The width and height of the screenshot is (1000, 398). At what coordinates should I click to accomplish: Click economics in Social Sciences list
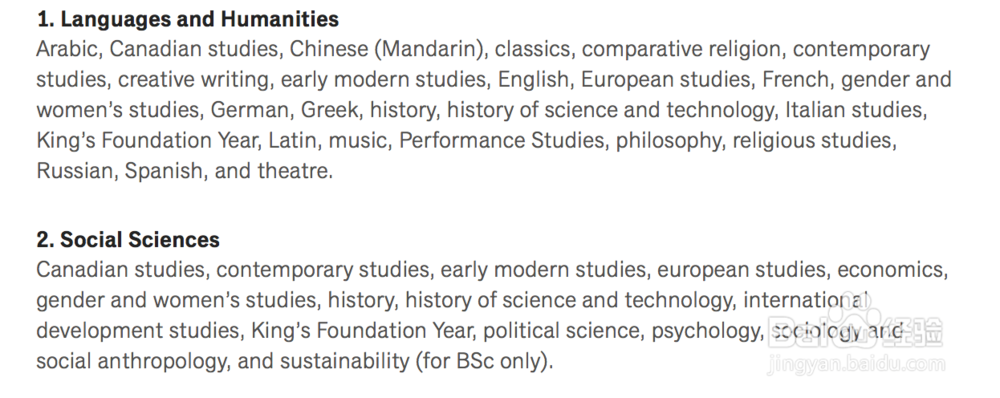[x=891, y=270]
